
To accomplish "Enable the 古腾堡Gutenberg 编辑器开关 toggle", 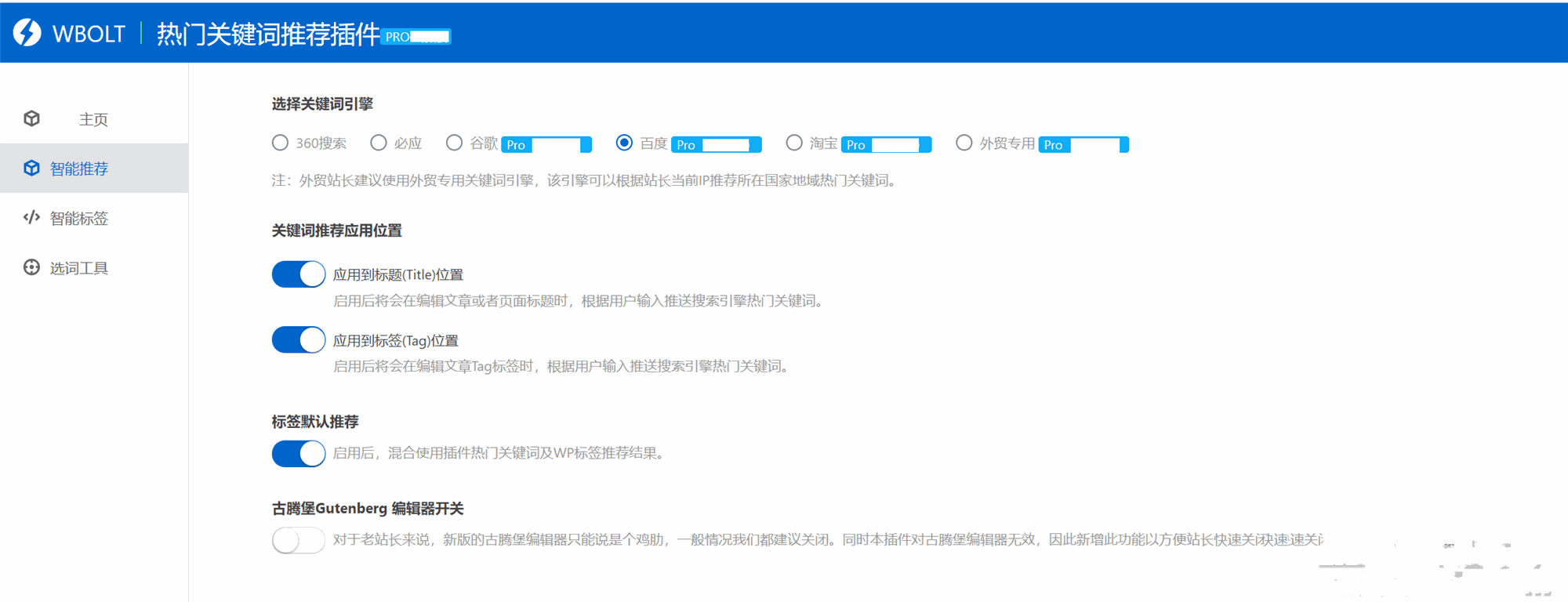I will point(299,540).
